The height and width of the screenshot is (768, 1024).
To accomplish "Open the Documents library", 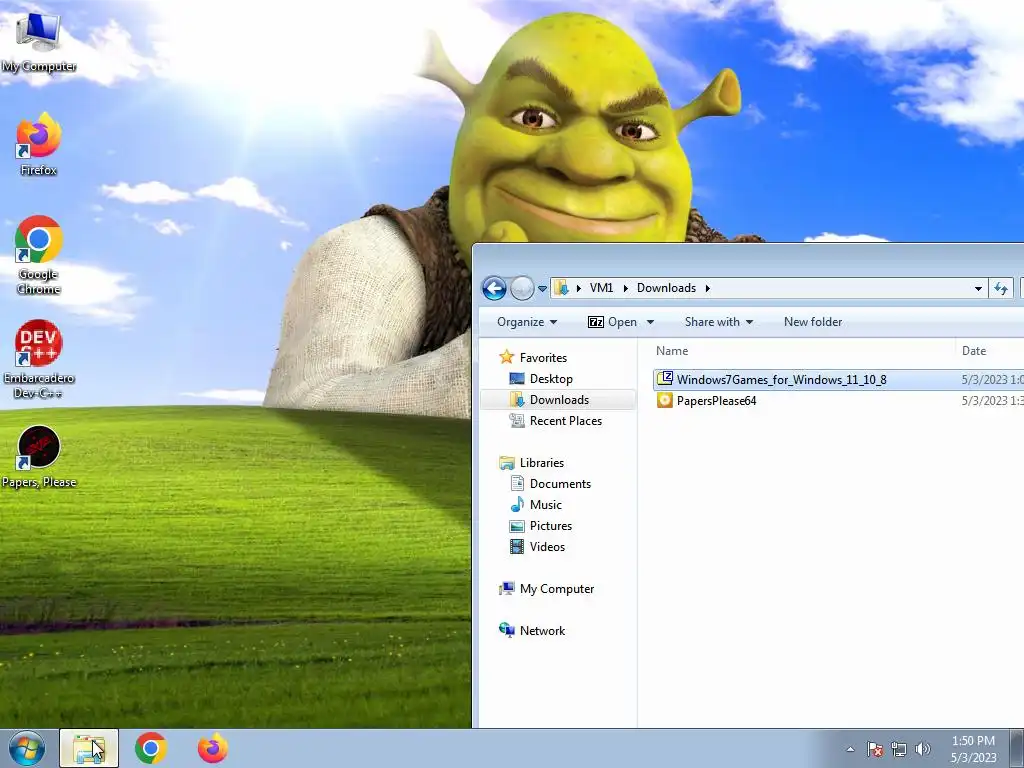I will 550,483.
